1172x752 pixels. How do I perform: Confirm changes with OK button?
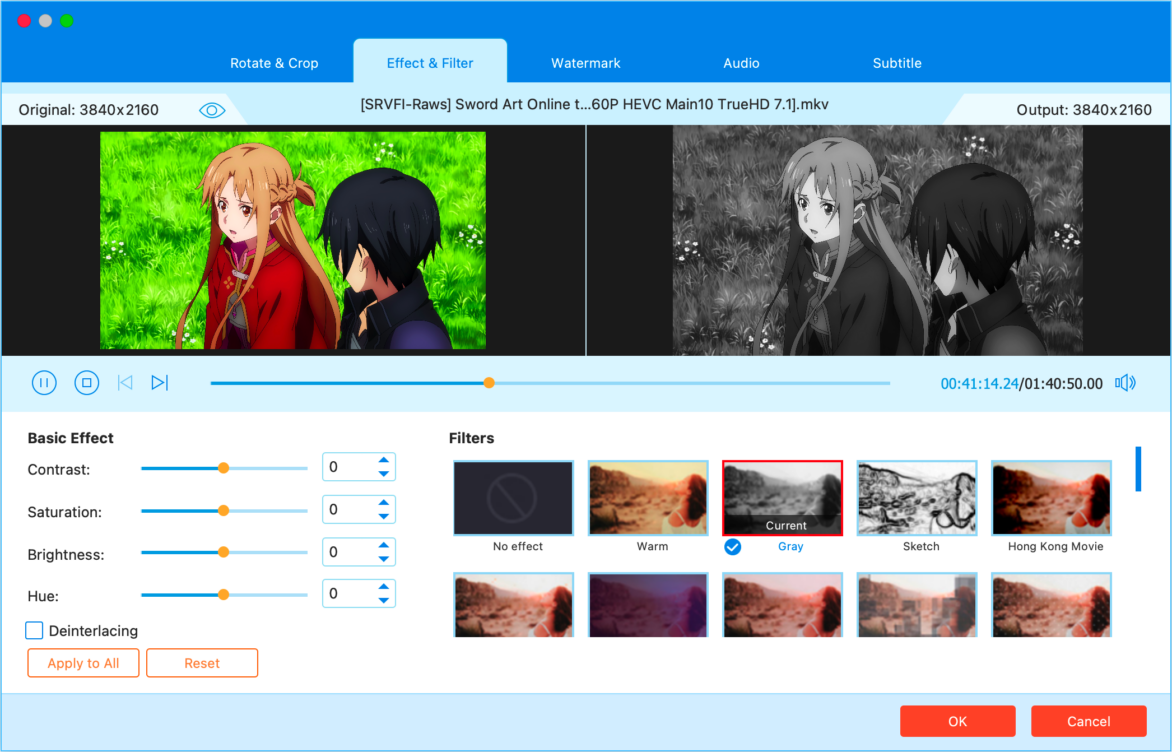tap(957, 721)
